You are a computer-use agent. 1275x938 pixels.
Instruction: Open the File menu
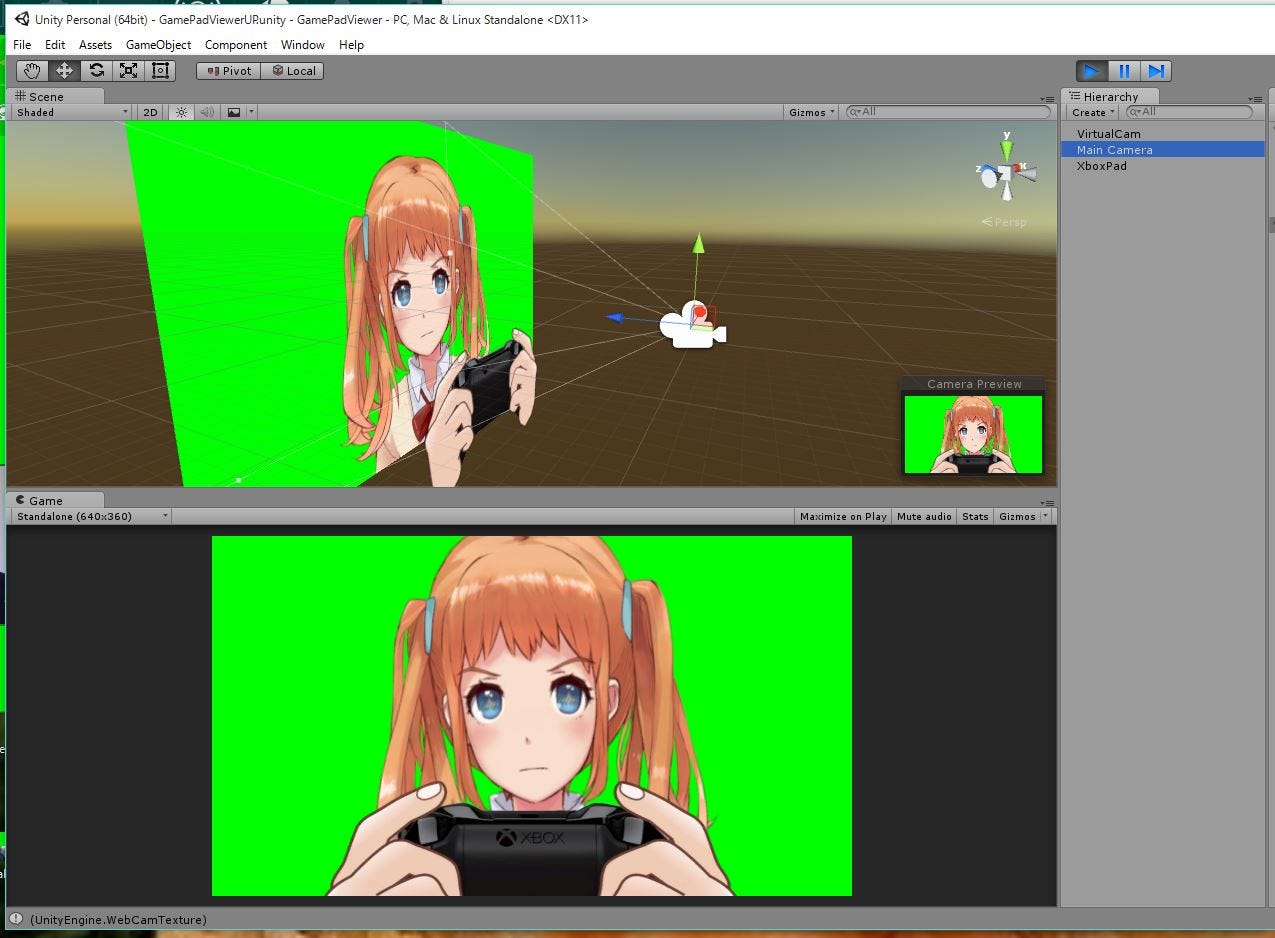coord(22,45)
